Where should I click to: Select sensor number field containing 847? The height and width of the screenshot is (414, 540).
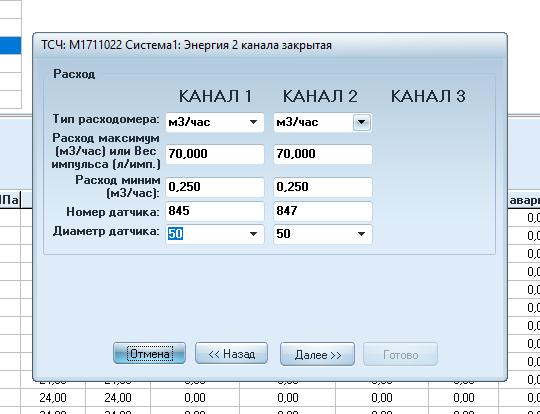[x=323, y=211]
